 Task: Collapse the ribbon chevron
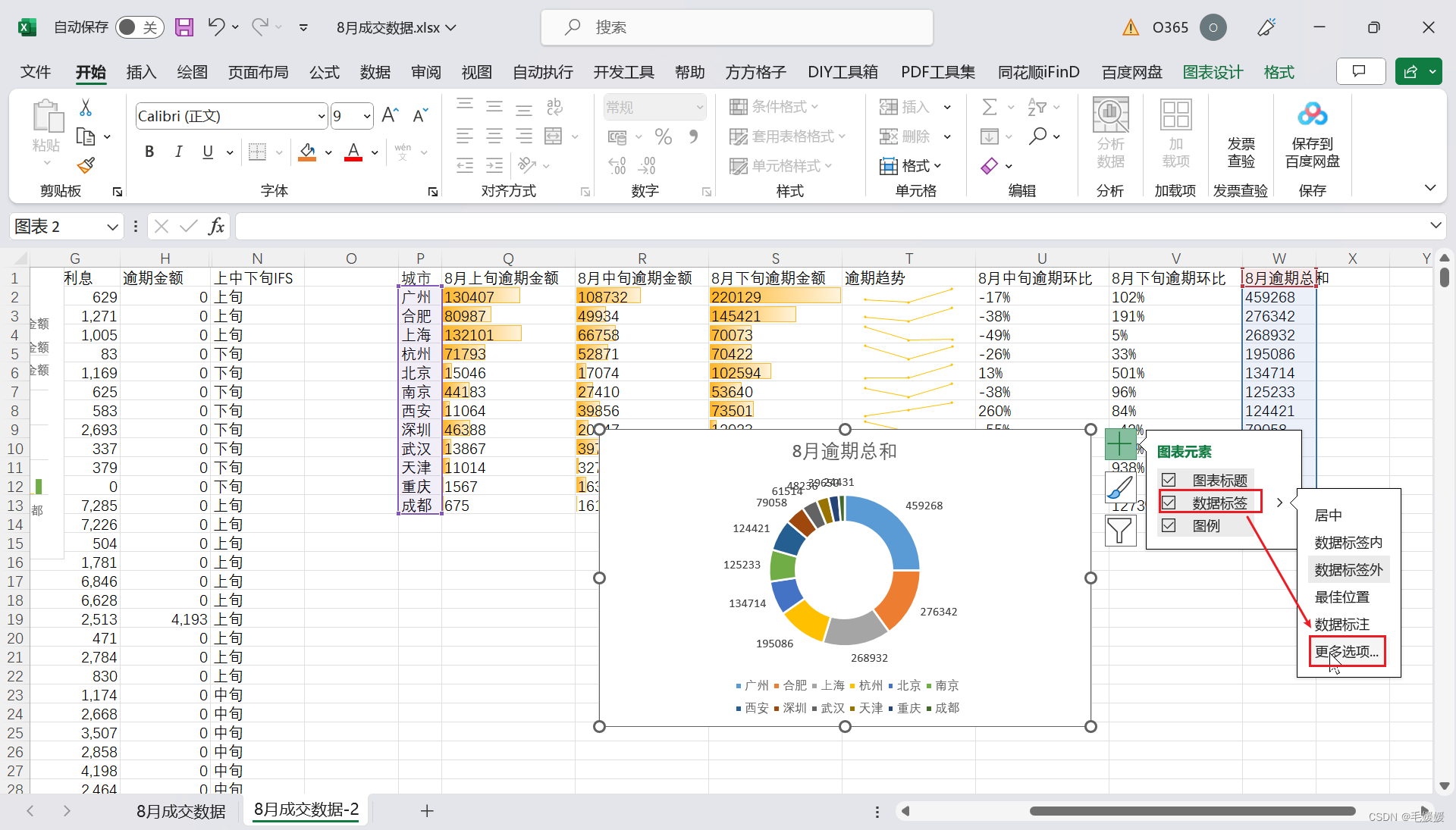(1430, 188)
